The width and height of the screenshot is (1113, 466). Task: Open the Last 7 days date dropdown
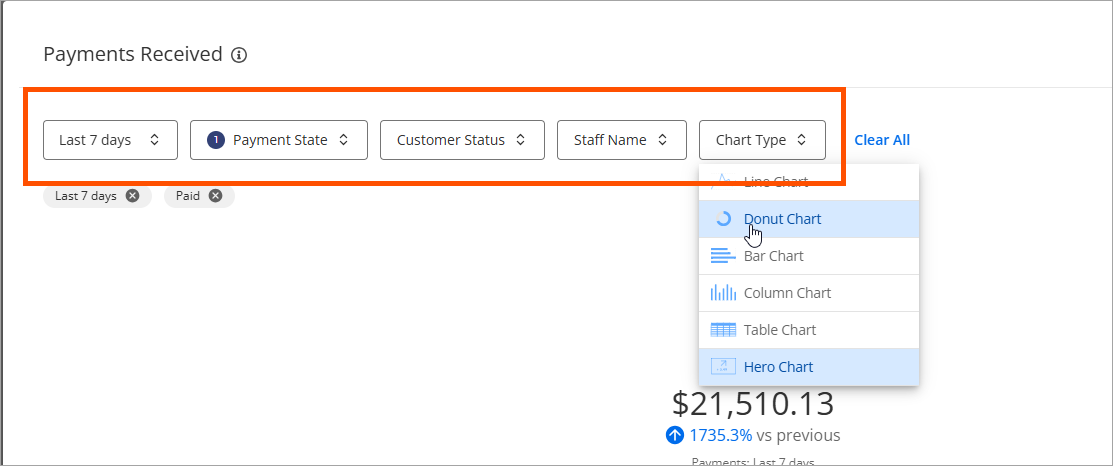point(110,140)
